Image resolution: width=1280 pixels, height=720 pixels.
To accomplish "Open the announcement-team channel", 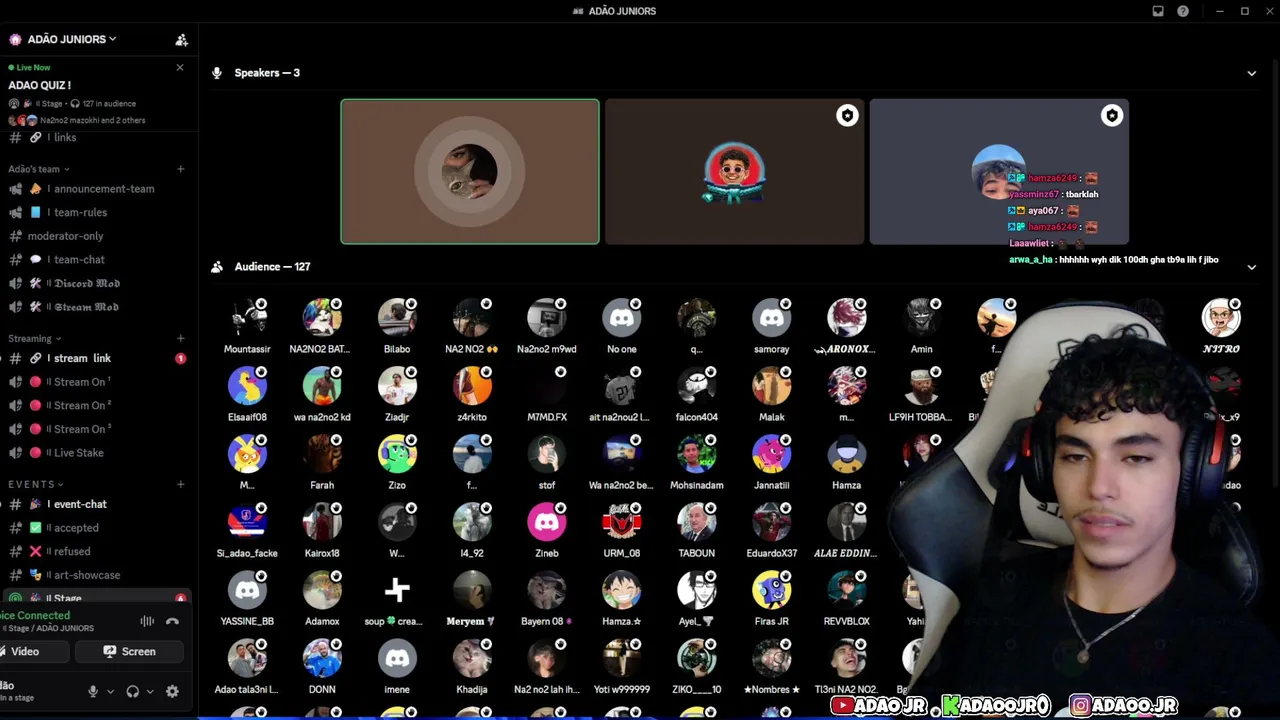I will click(96, 188).
